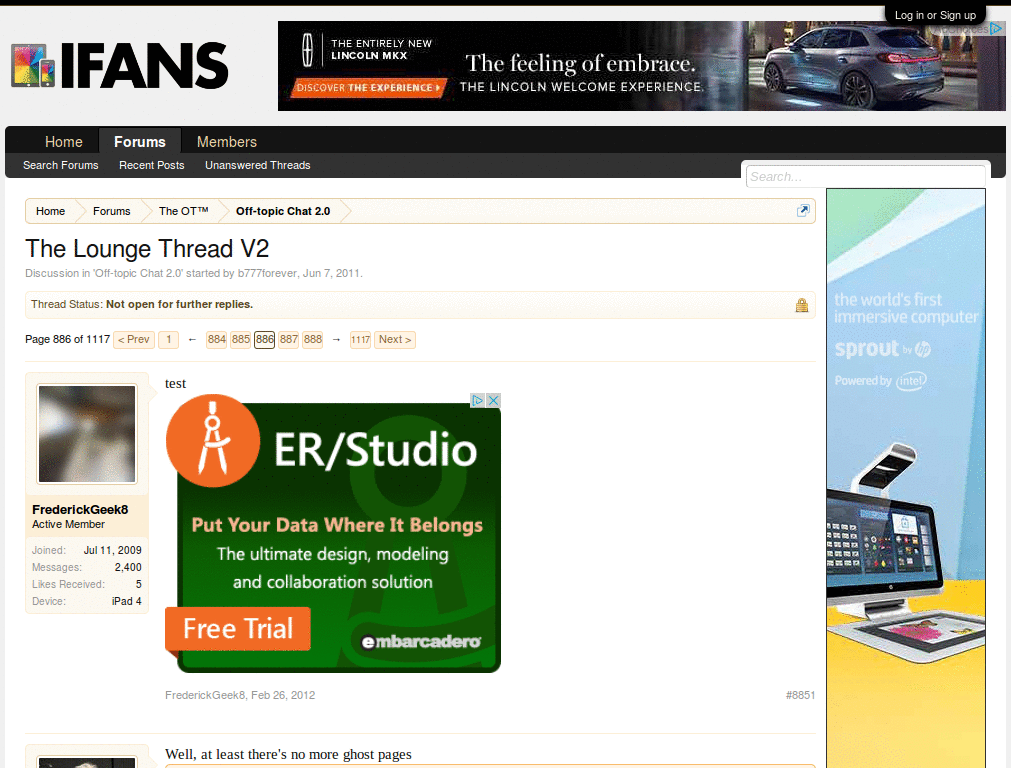
Task: Click left arrow in pagination
Action: tap(192, 340)
